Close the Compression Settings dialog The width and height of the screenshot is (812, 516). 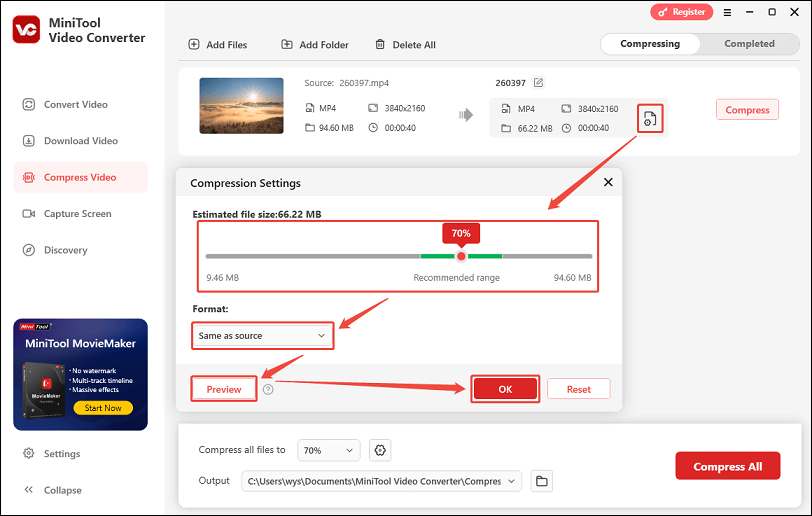click(x=608, y=182)
